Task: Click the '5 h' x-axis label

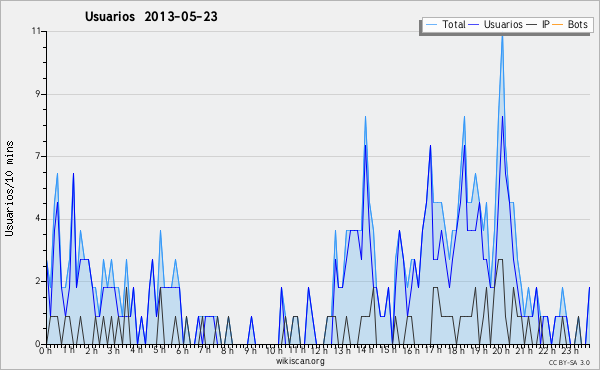Action: [159, 350]
